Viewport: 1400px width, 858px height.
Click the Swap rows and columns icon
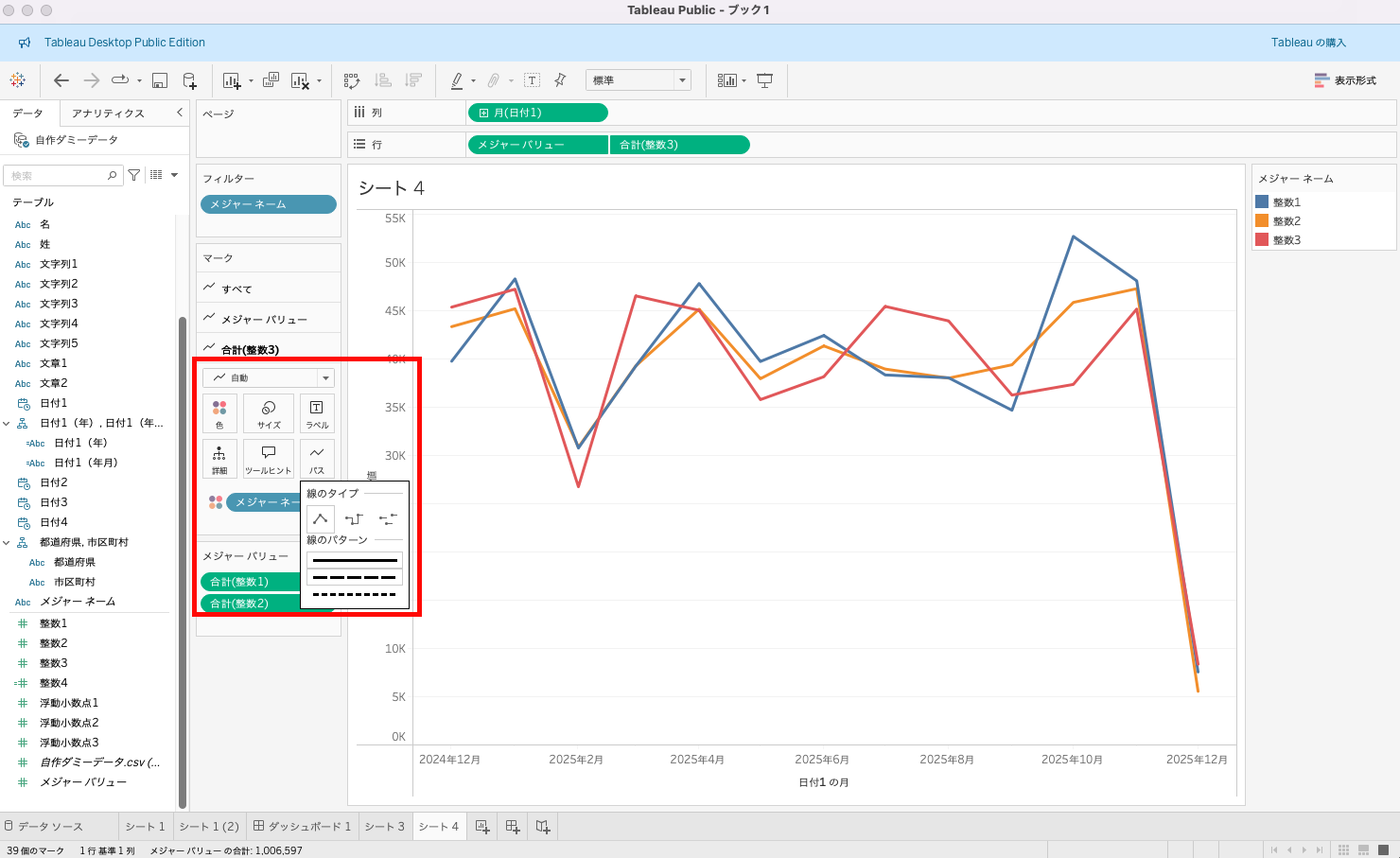352,80
